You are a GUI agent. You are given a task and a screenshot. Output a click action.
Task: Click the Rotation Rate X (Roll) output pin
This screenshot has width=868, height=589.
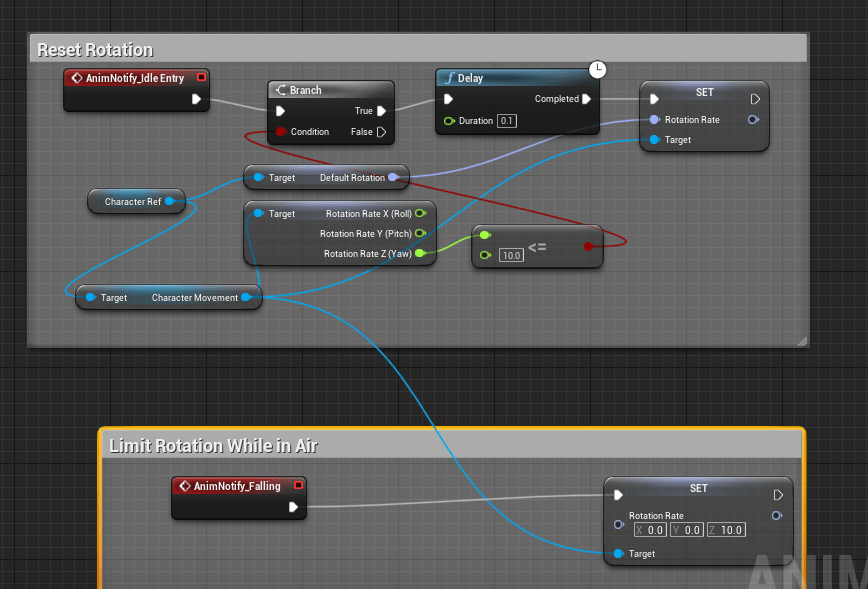[421, 213]
